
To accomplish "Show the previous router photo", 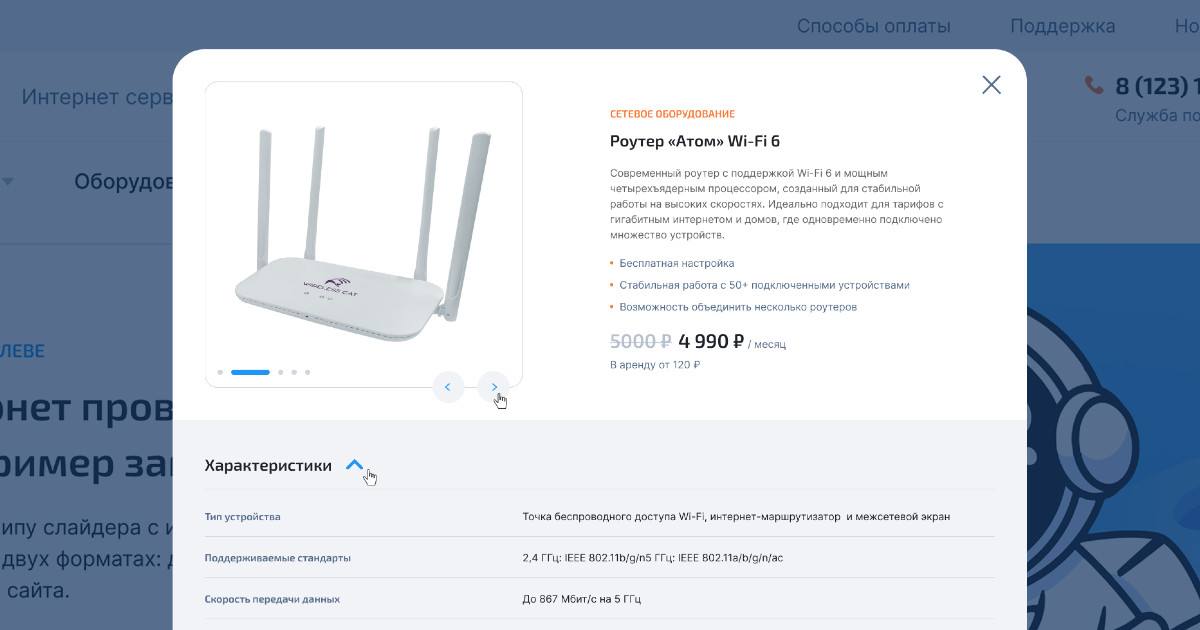I will click(x=448, y=386).
